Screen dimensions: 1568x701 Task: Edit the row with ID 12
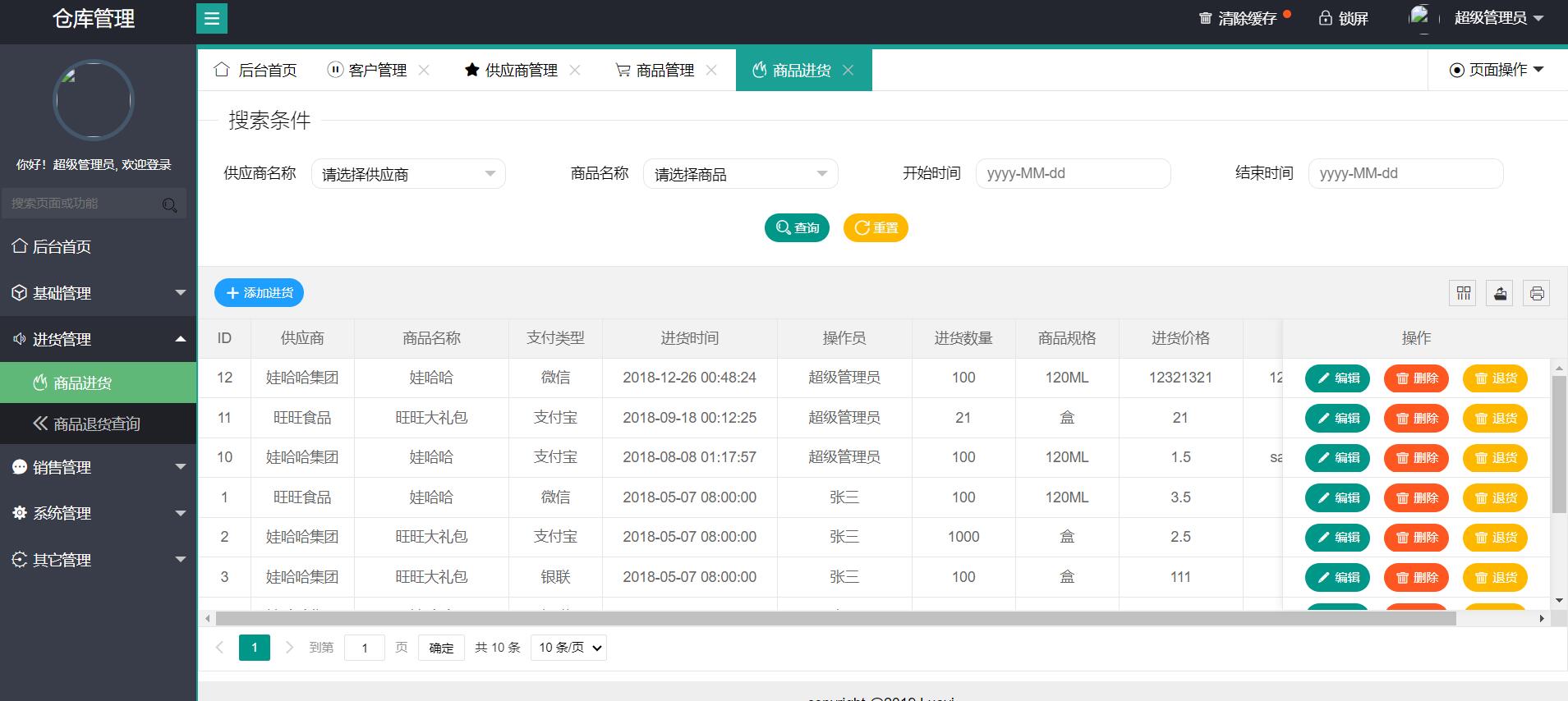tap(1337, 378)
